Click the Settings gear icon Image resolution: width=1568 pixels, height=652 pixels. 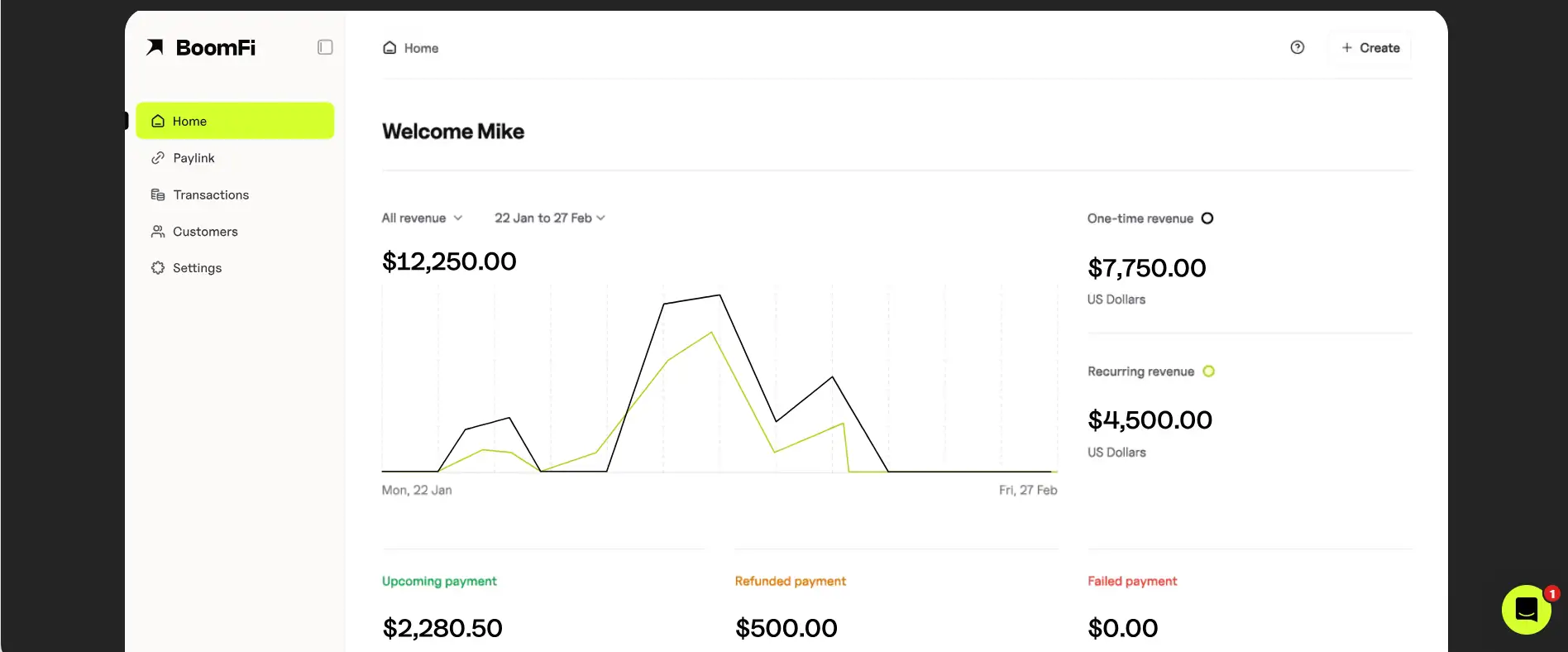pos(158,268)
